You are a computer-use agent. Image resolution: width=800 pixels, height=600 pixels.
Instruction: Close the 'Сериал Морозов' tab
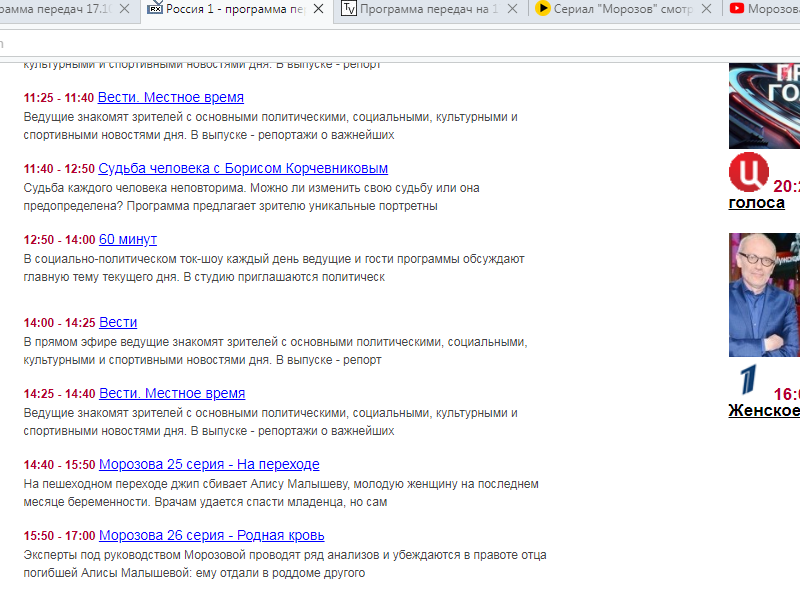[x=707, y=9]
